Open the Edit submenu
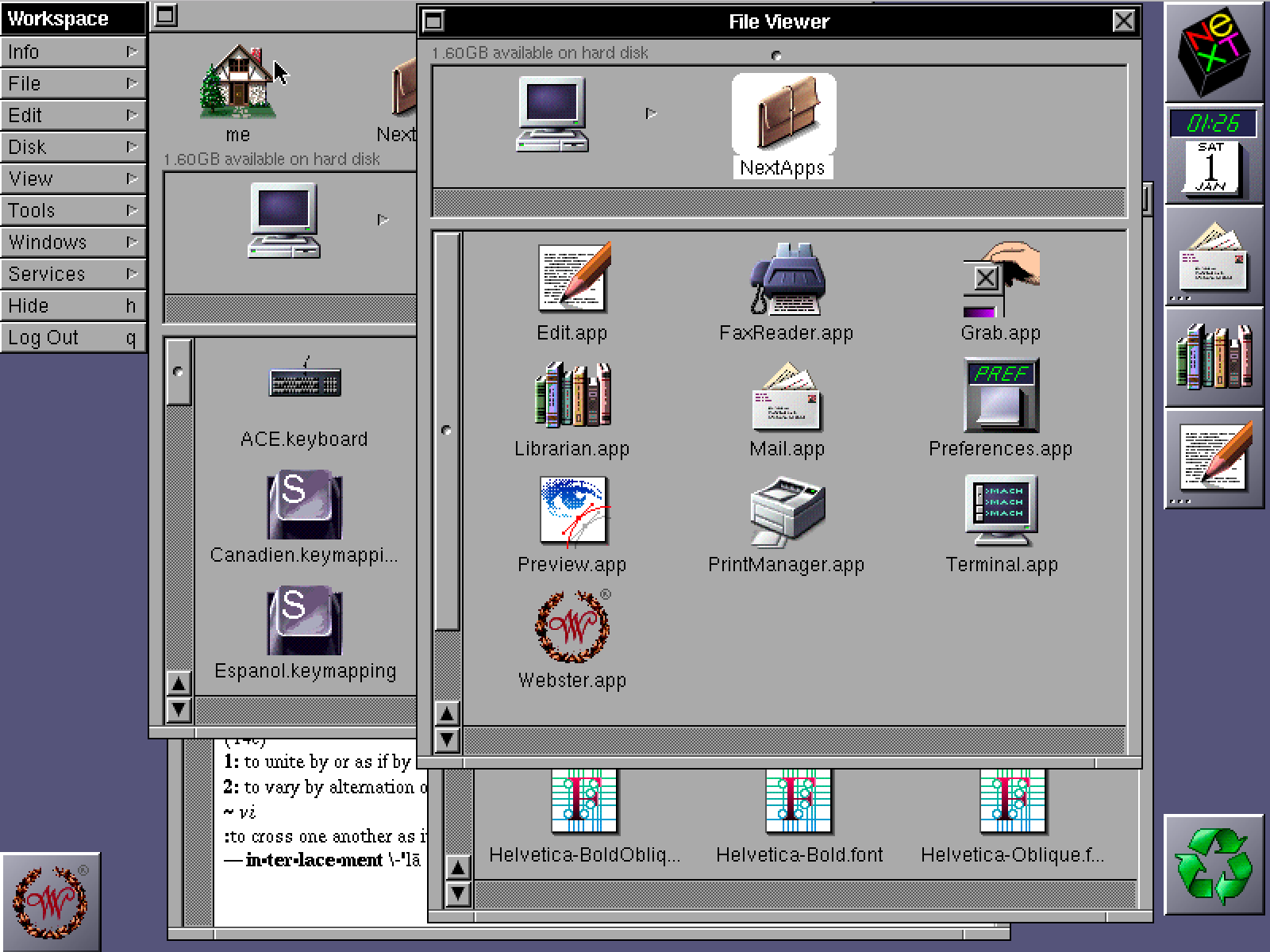This screenshot has width=1270, height=952. tap(73, 115)
